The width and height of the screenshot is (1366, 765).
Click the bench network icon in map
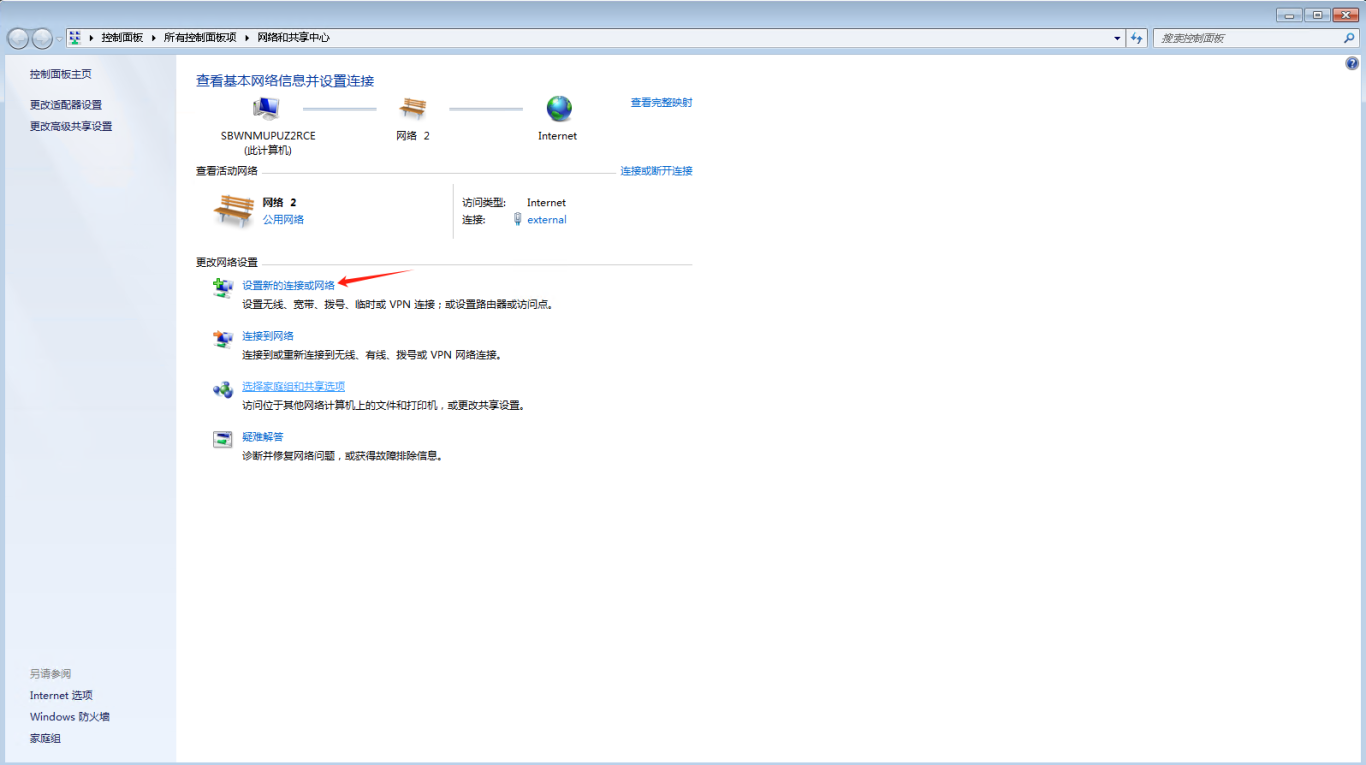[x=412, y=108]
